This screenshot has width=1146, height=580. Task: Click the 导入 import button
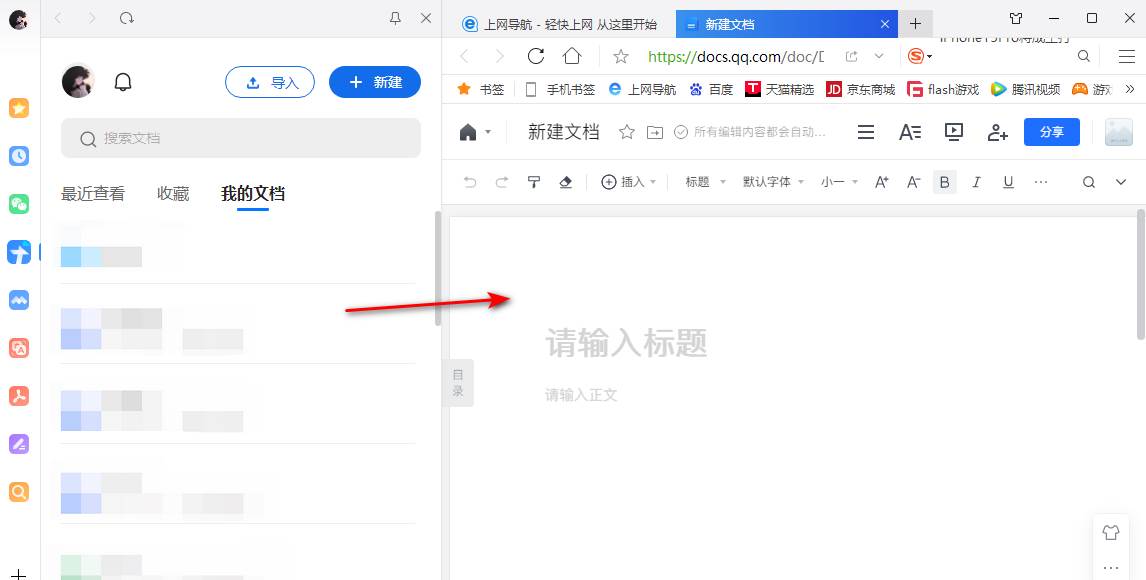tap(270, 82)
